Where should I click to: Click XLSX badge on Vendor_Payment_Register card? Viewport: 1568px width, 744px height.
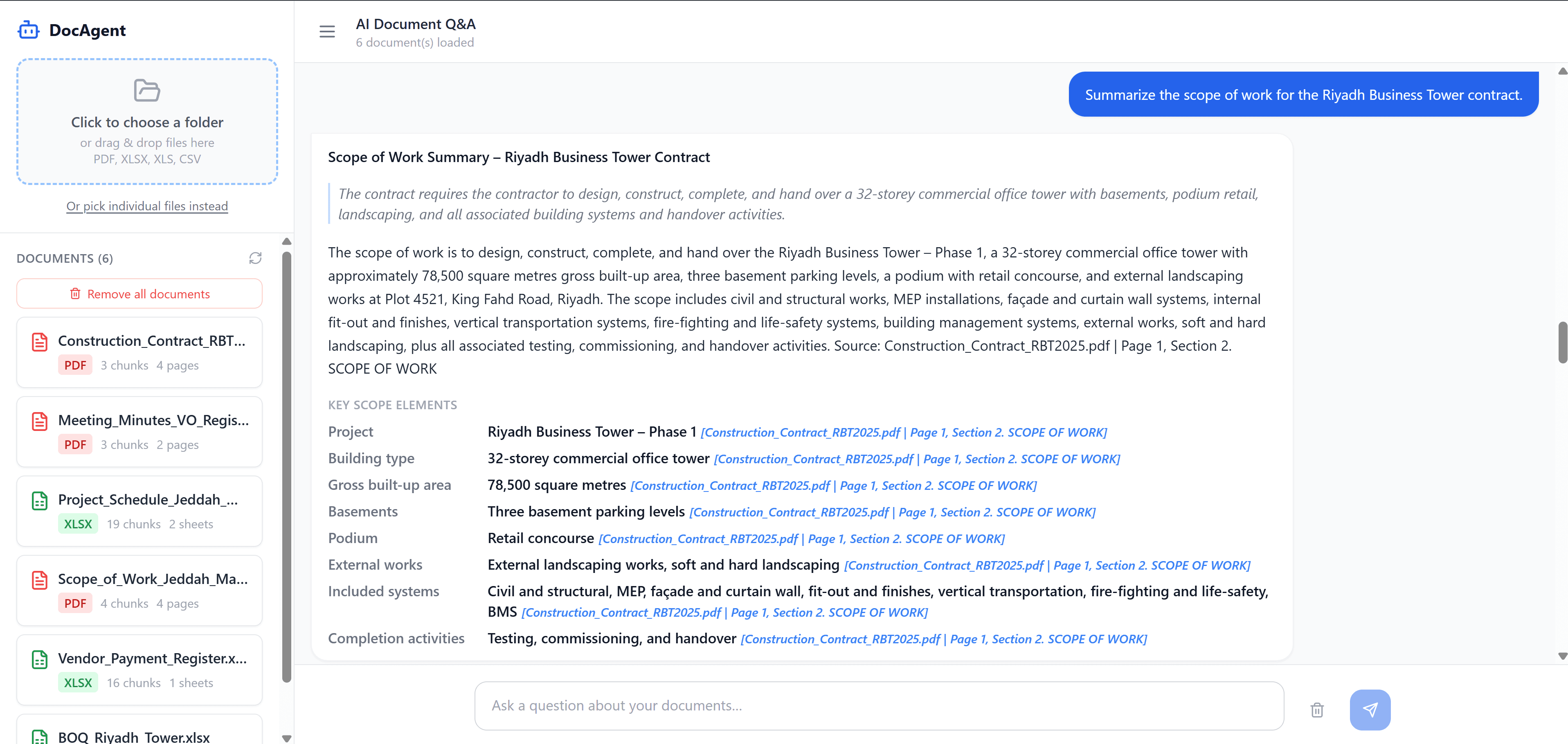[x=78, y=683]
